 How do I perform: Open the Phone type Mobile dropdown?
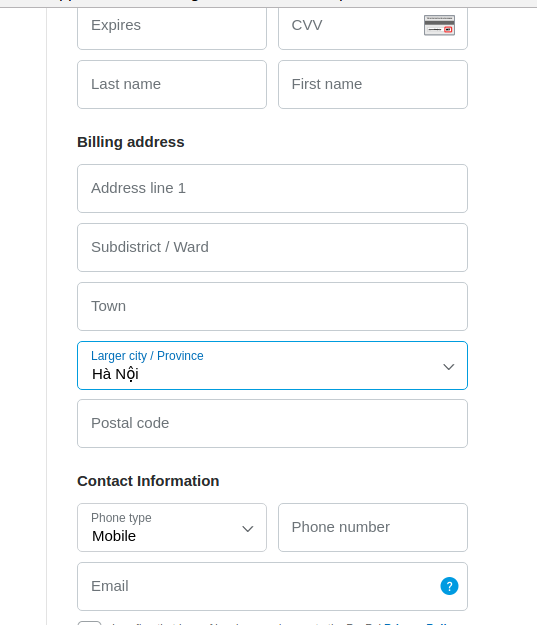coord(172,527)
